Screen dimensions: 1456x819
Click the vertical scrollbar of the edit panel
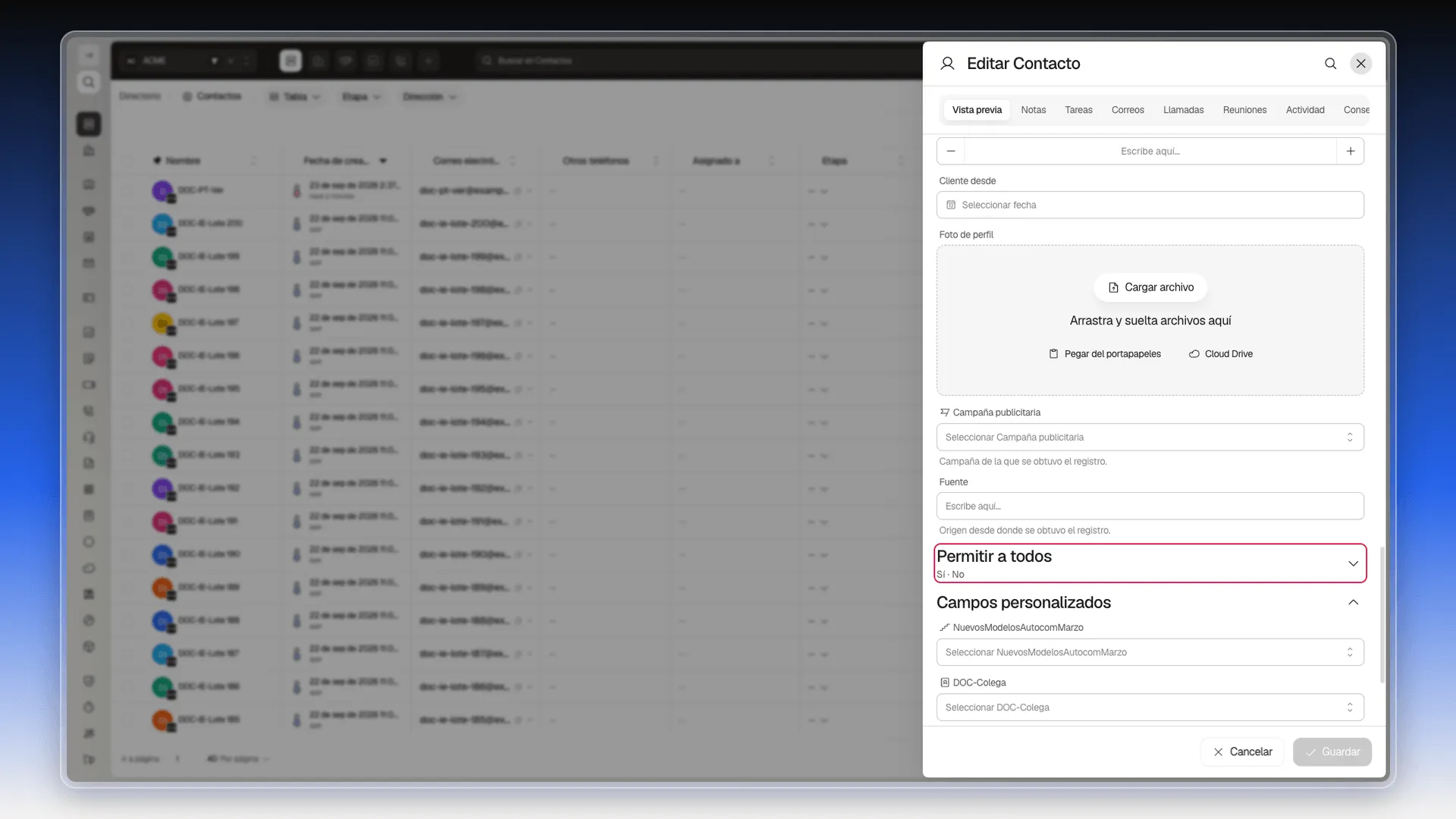click(x=1382, y=614)
